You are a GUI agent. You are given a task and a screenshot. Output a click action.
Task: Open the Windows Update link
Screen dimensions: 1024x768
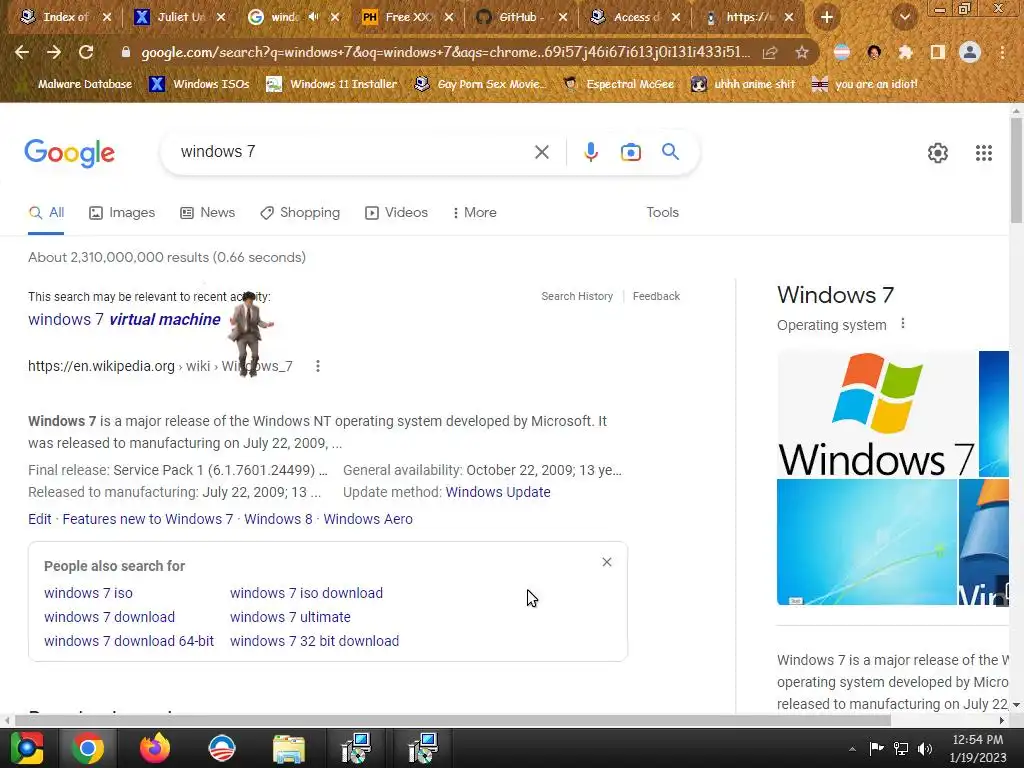[498, 492]
